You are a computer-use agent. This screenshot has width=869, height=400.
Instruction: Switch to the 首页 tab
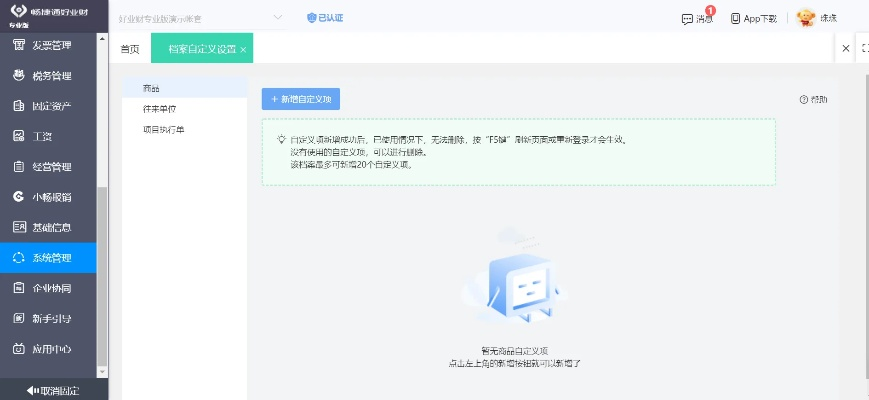click(130, 48)
